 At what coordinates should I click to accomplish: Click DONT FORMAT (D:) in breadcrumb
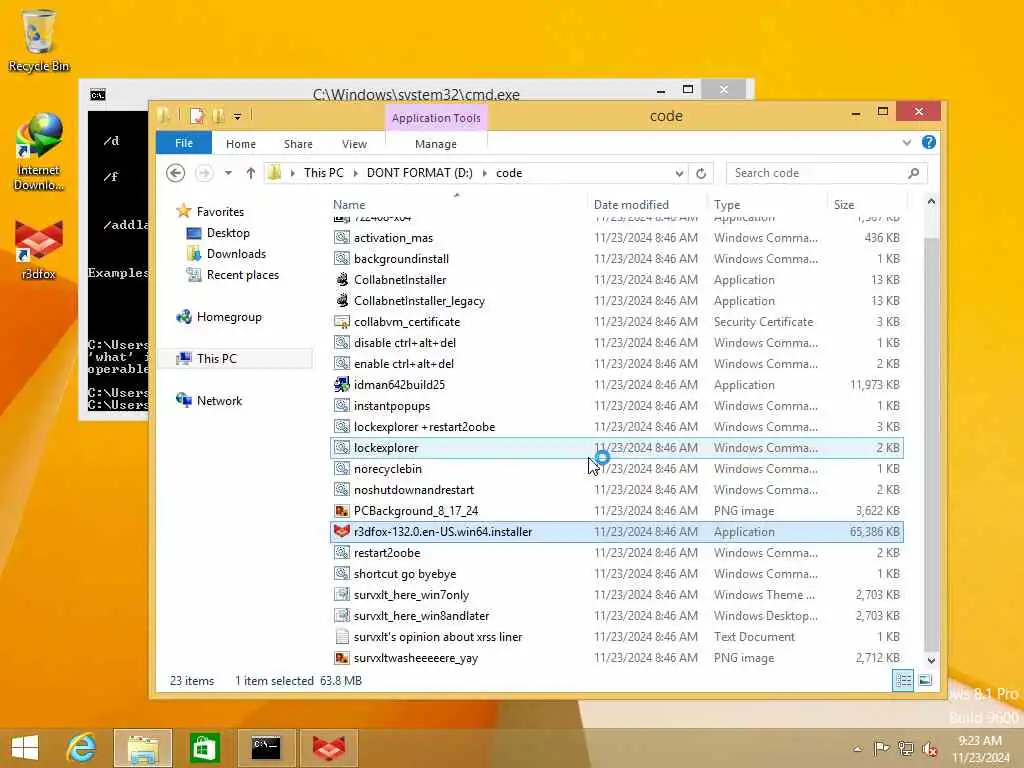tap(419, 173)
